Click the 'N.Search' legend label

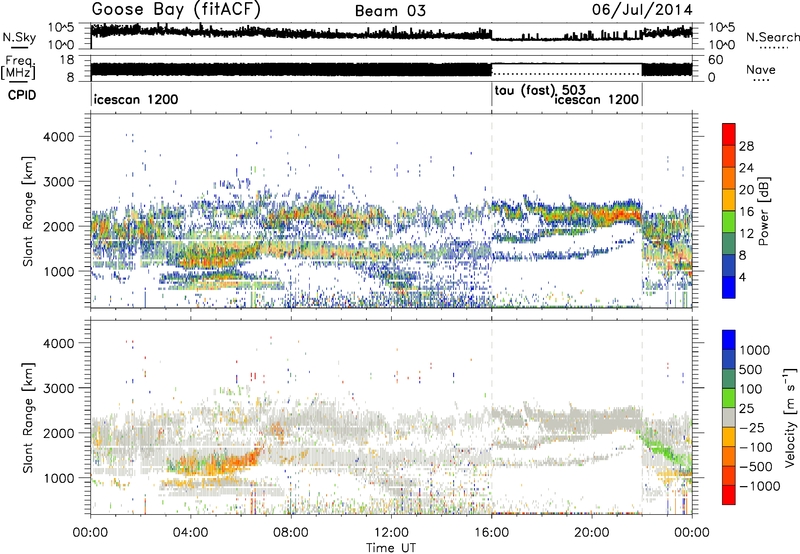click(772, 37)
